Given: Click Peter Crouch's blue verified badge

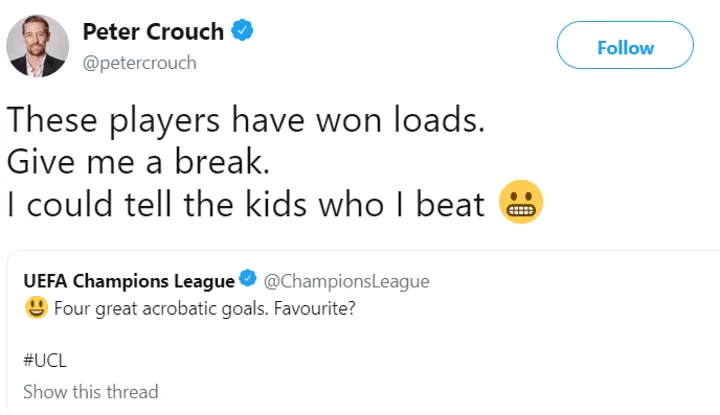Looking at the screenshot, I should 242,30.
